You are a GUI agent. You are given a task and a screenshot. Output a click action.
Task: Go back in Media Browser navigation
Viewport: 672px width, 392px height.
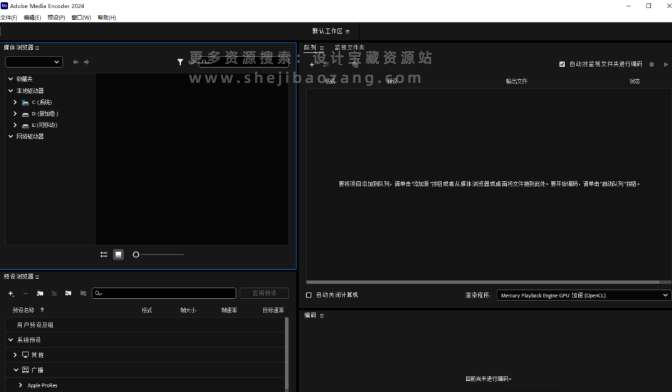click(x=76, y=62)
